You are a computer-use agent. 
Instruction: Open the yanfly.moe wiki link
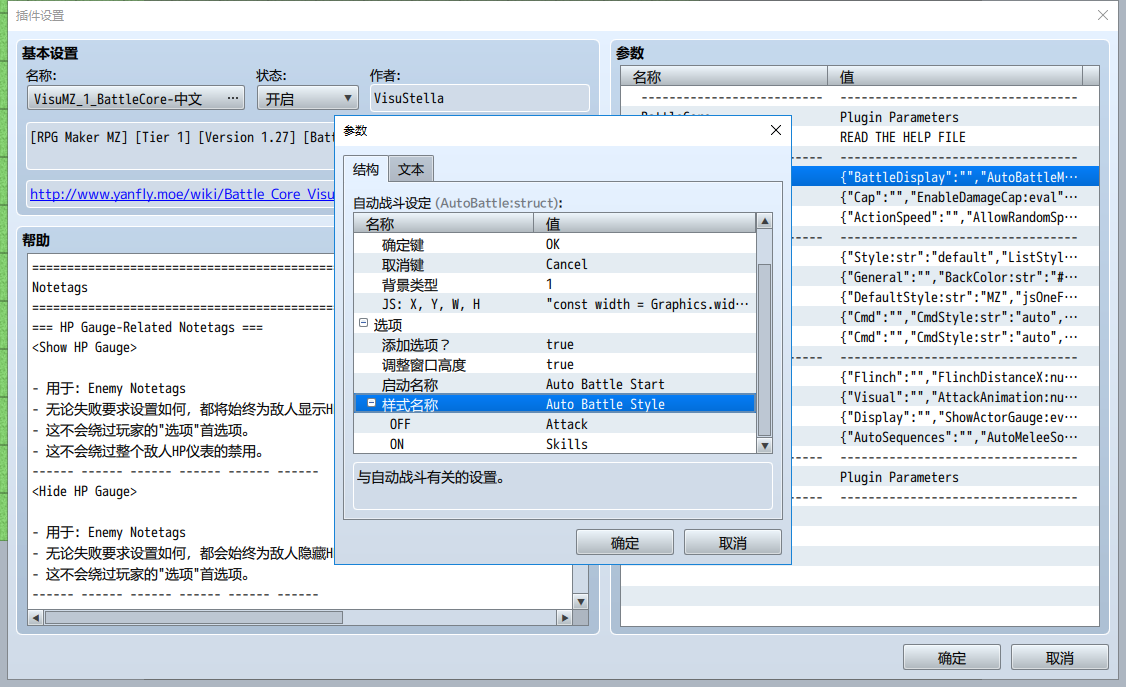(182, 194)
